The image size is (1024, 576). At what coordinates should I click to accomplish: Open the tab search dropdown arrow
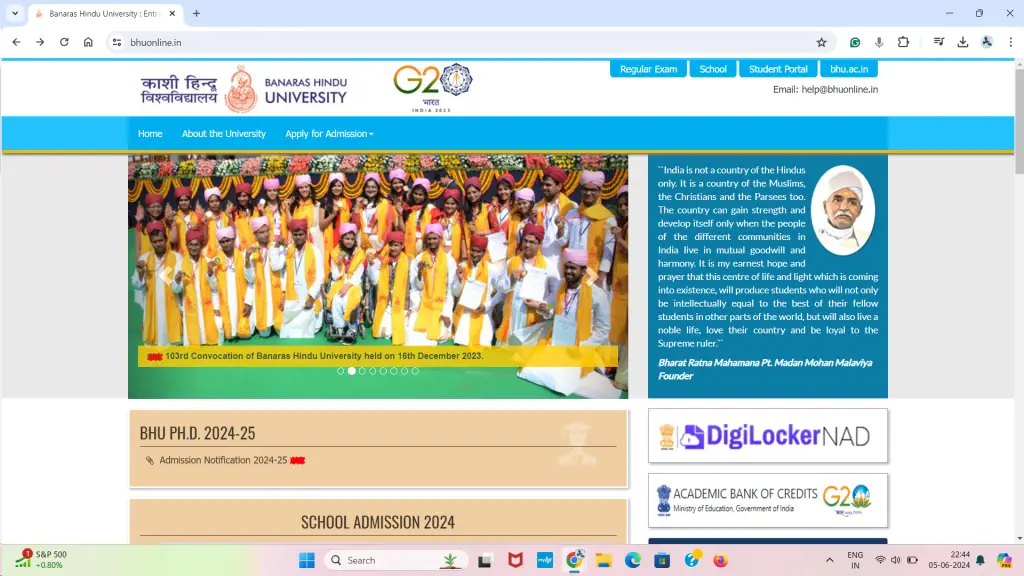pyautogui.click(x=15, y=13)
